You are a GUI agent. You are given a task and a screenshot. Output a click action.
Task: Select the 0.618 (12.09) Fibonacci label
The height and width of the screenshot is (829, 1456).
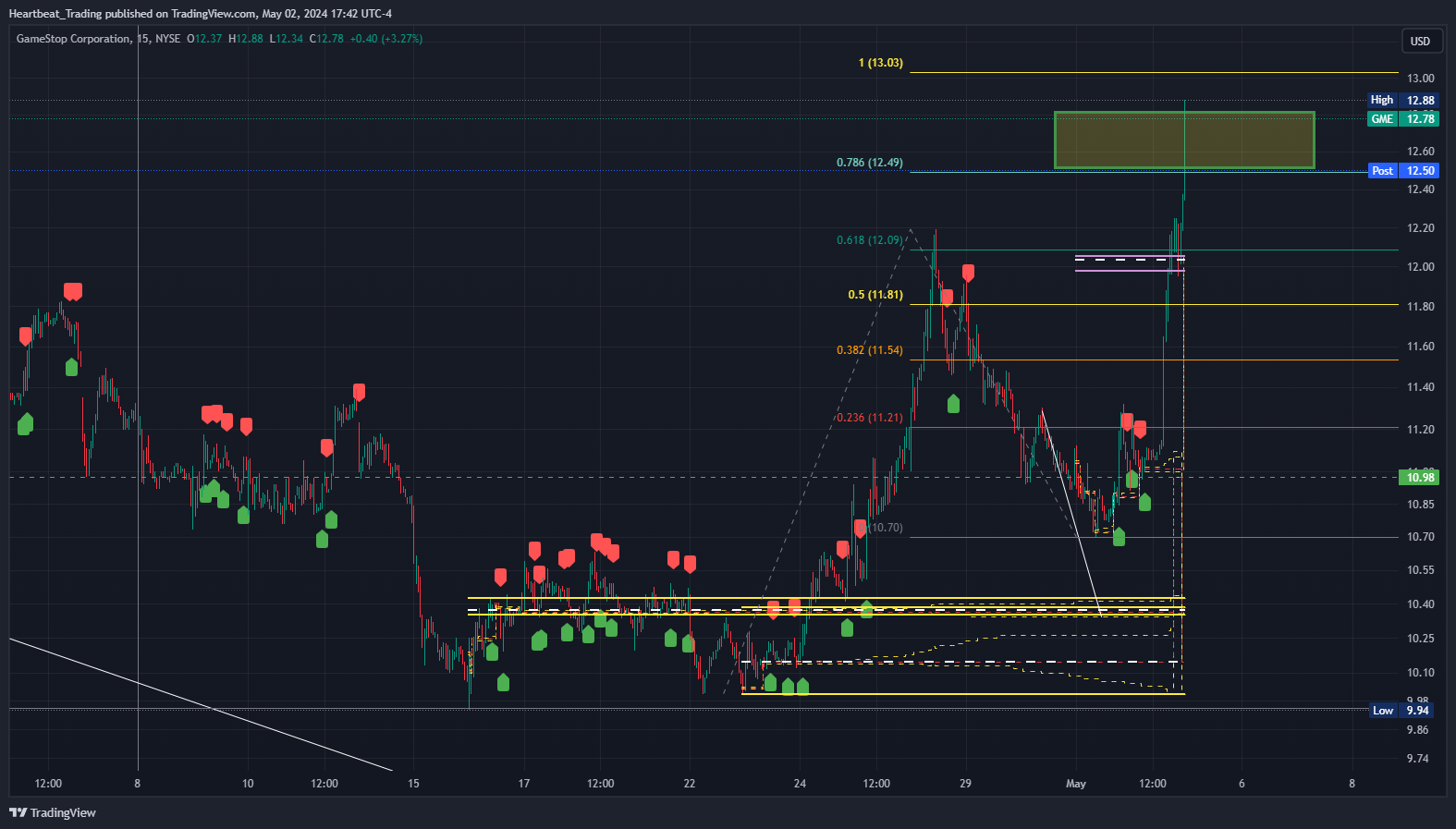[x=870, y=240]
